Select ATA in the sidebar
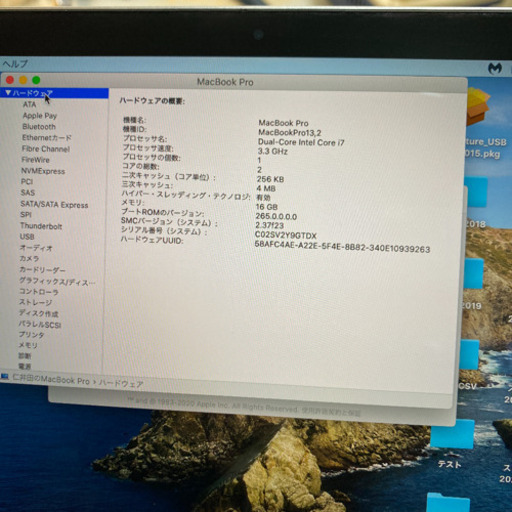This screenshot has width=512, height=512. click(x=29, y=104)
